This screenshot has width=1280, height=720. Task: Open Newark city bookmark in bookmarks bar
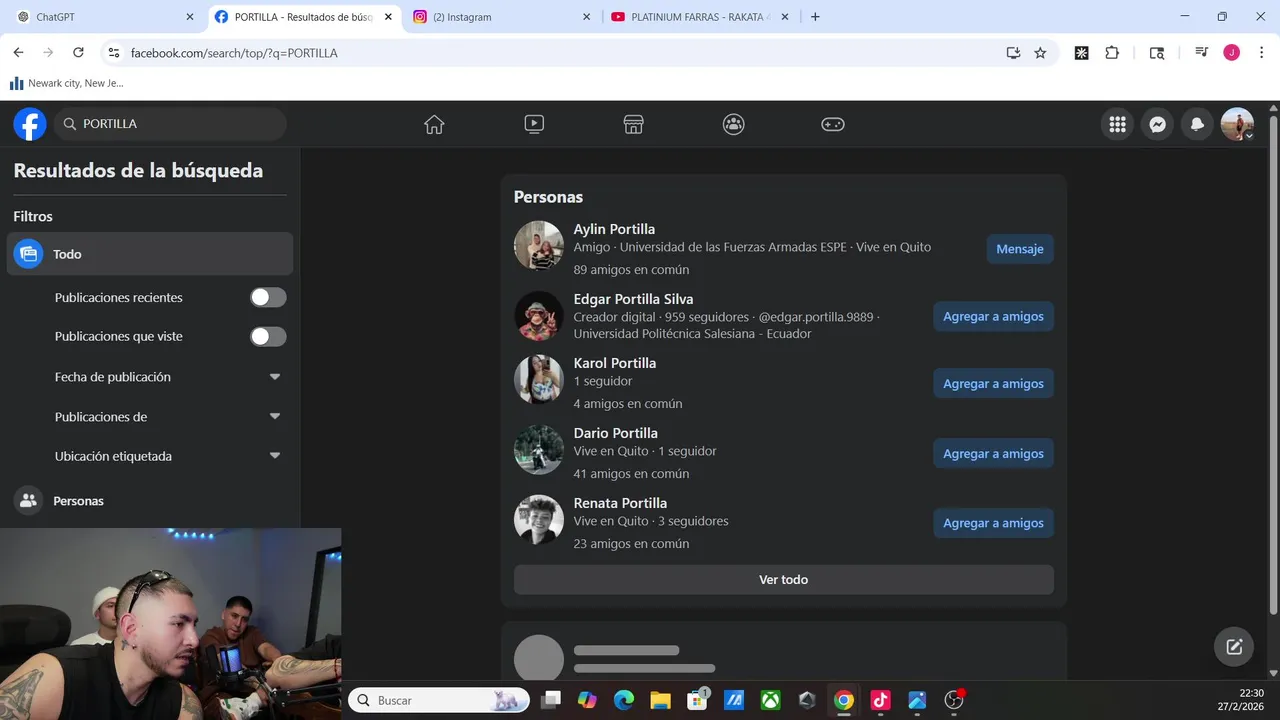point(67,84)
